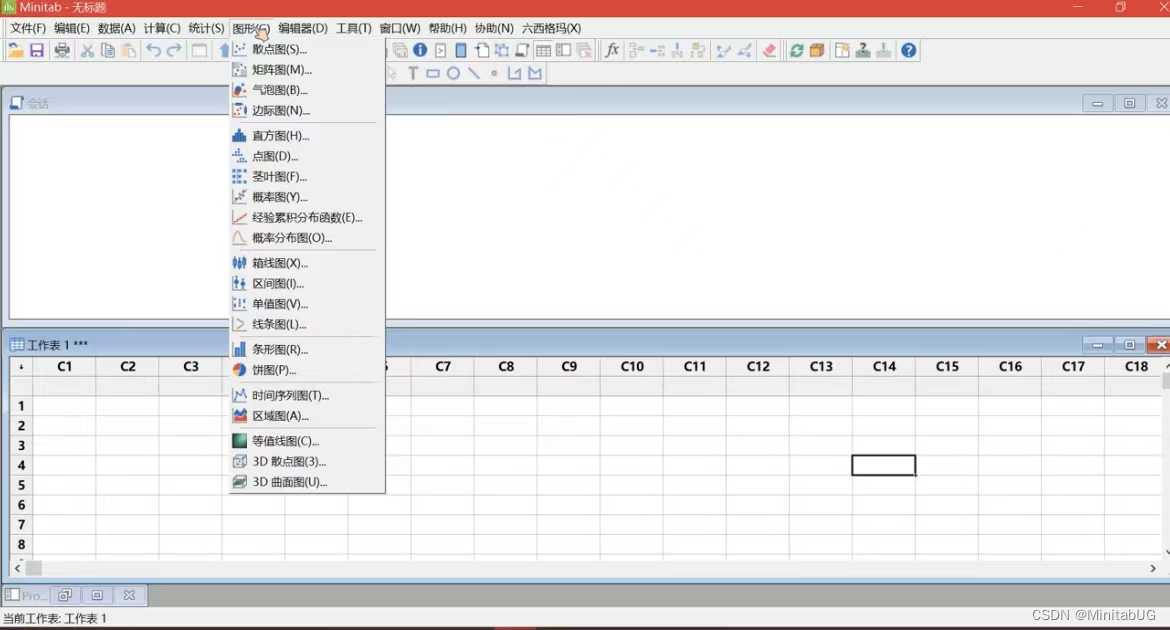Undo the last action

(x=153, y=51)
